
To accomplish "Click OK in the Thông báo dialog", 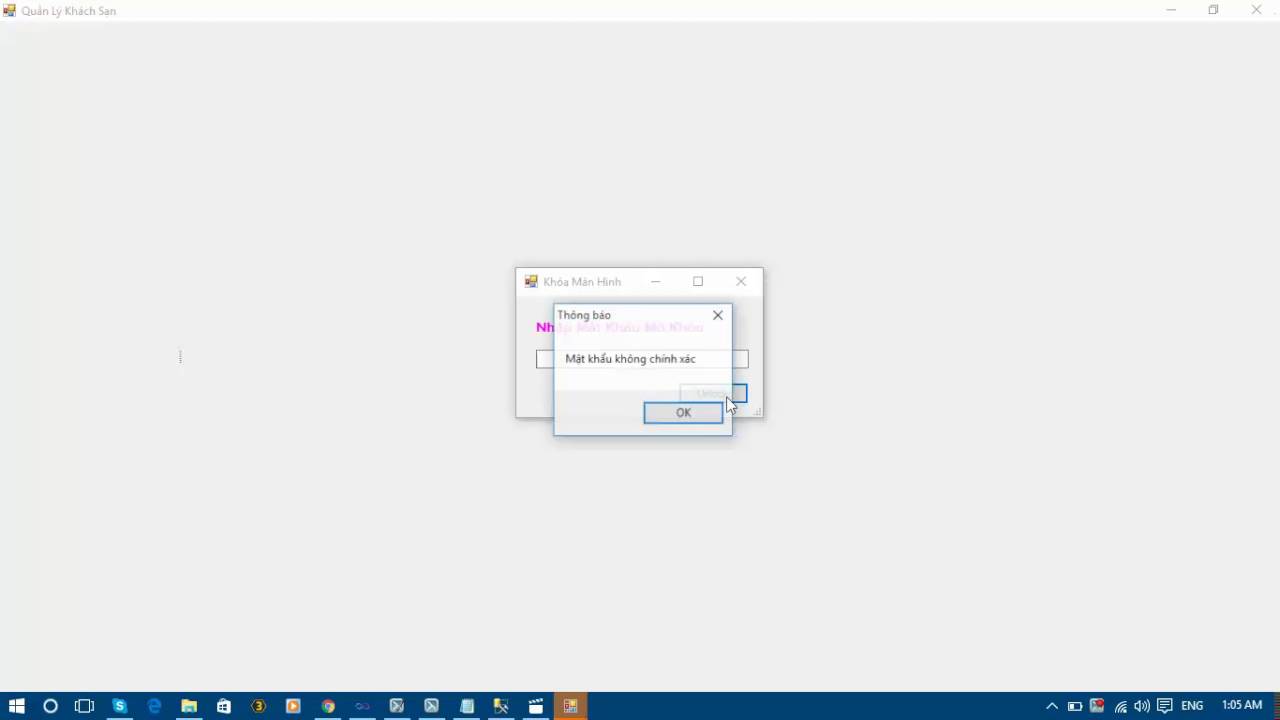I will (x=683, y=413).
